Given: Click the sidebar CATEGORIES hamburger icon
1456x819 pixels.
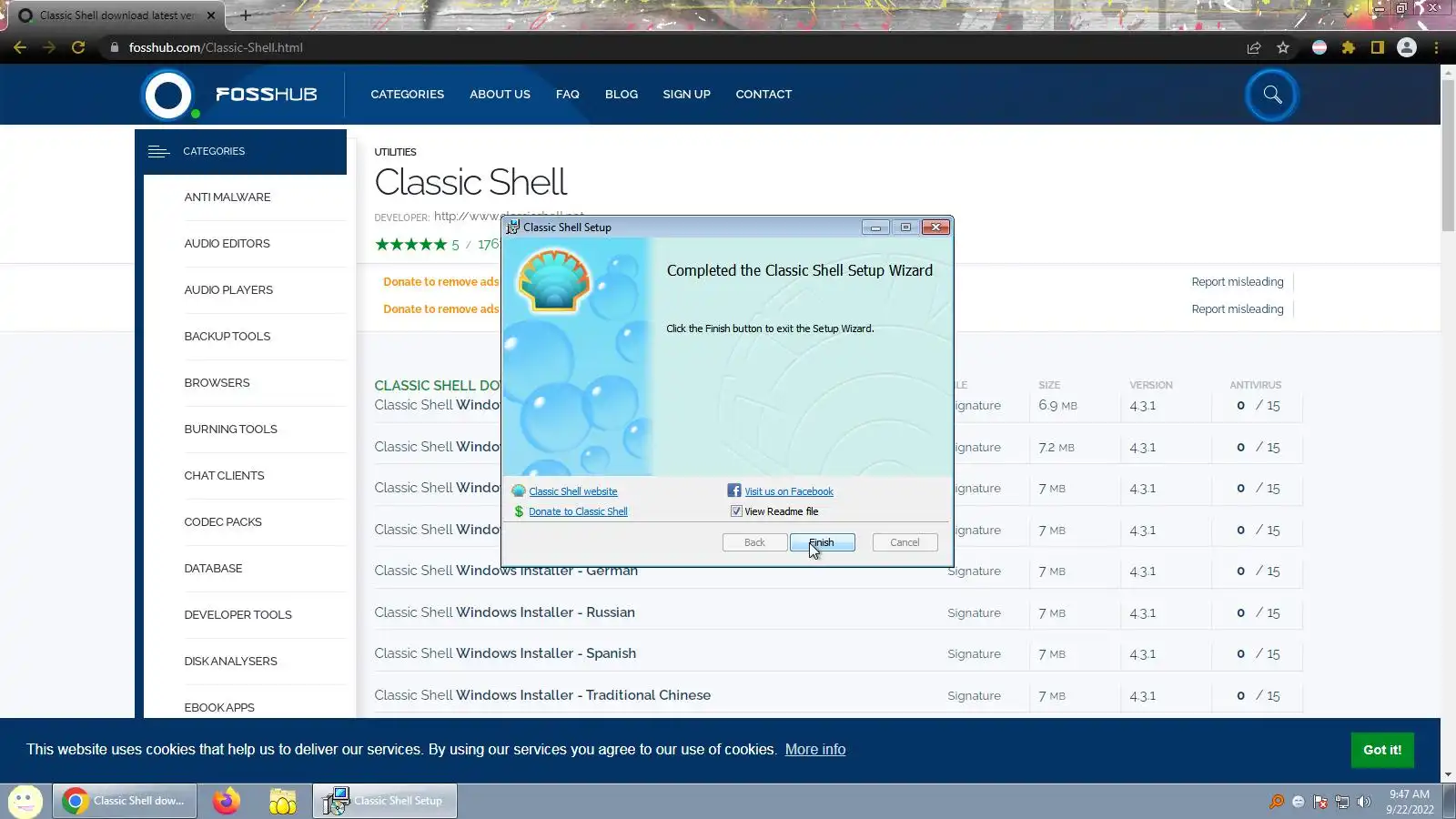Looking at the screenshot, I should point(158,151).
